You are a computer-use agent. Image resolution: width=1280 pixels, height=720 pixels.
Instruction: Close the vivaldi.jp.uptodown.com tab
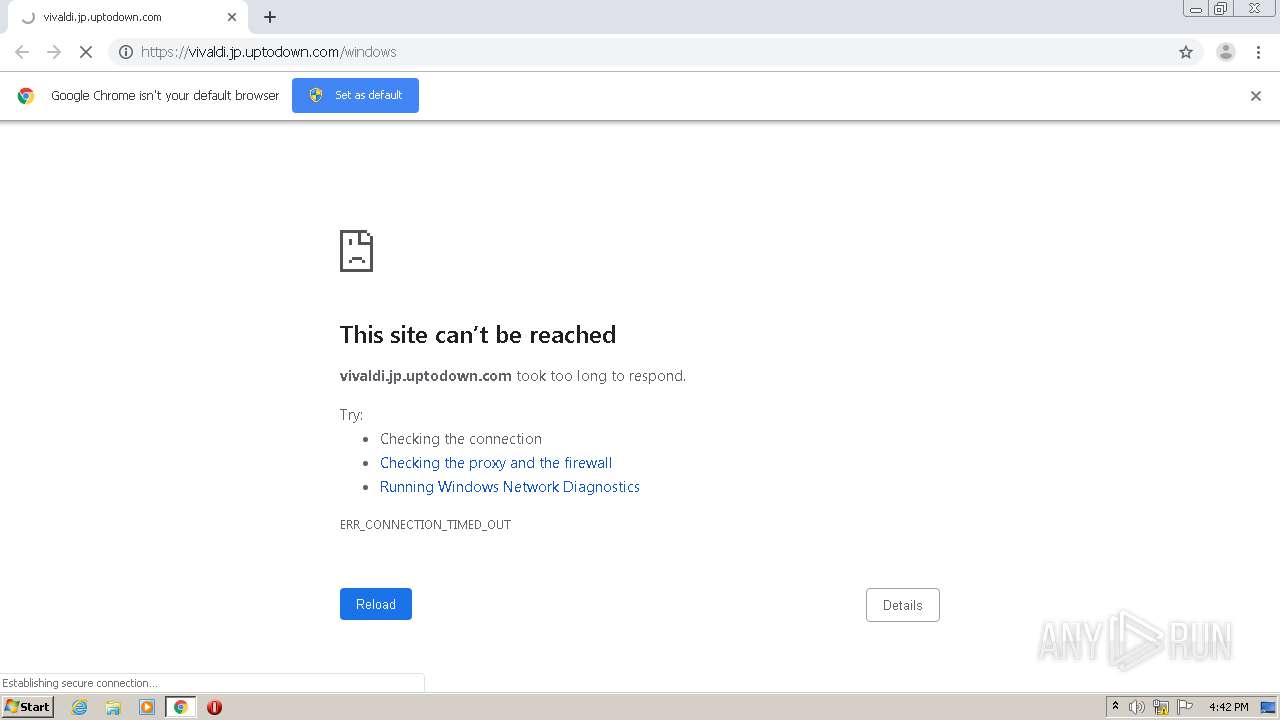[232, 17]
